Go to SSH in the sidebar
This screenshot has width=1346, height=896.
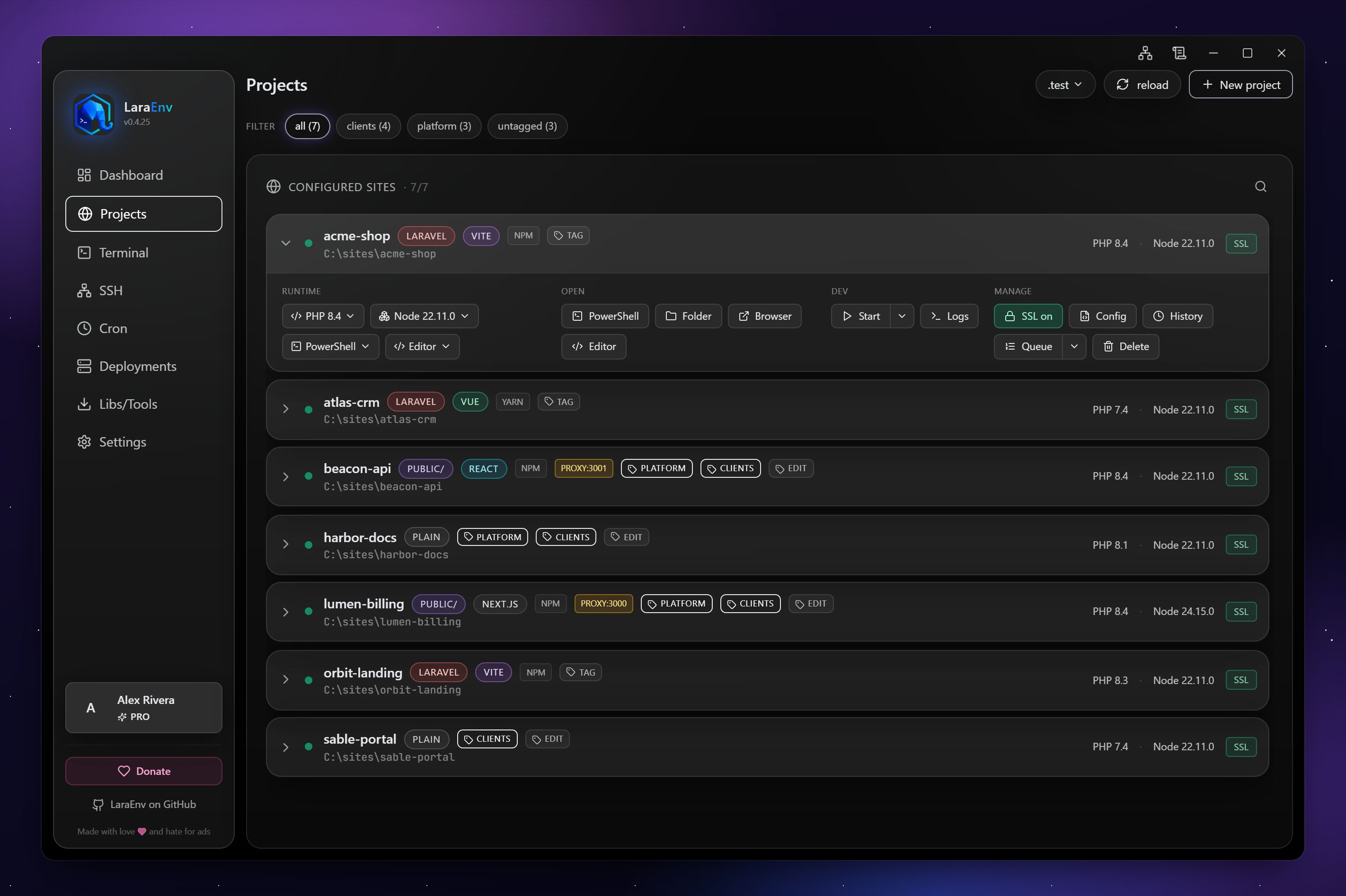(143, 290)
